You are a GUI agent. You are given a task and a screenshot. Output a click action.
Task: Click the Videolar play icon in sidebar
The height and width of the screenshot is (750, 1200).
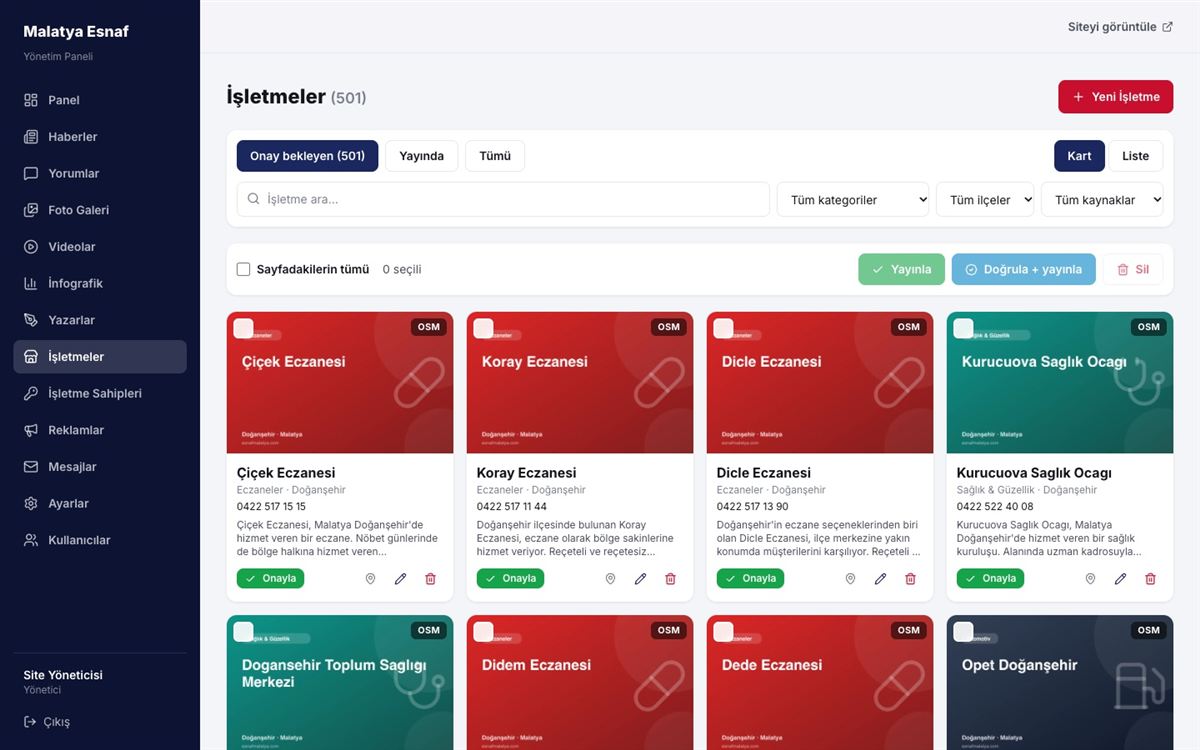[31, 247]
